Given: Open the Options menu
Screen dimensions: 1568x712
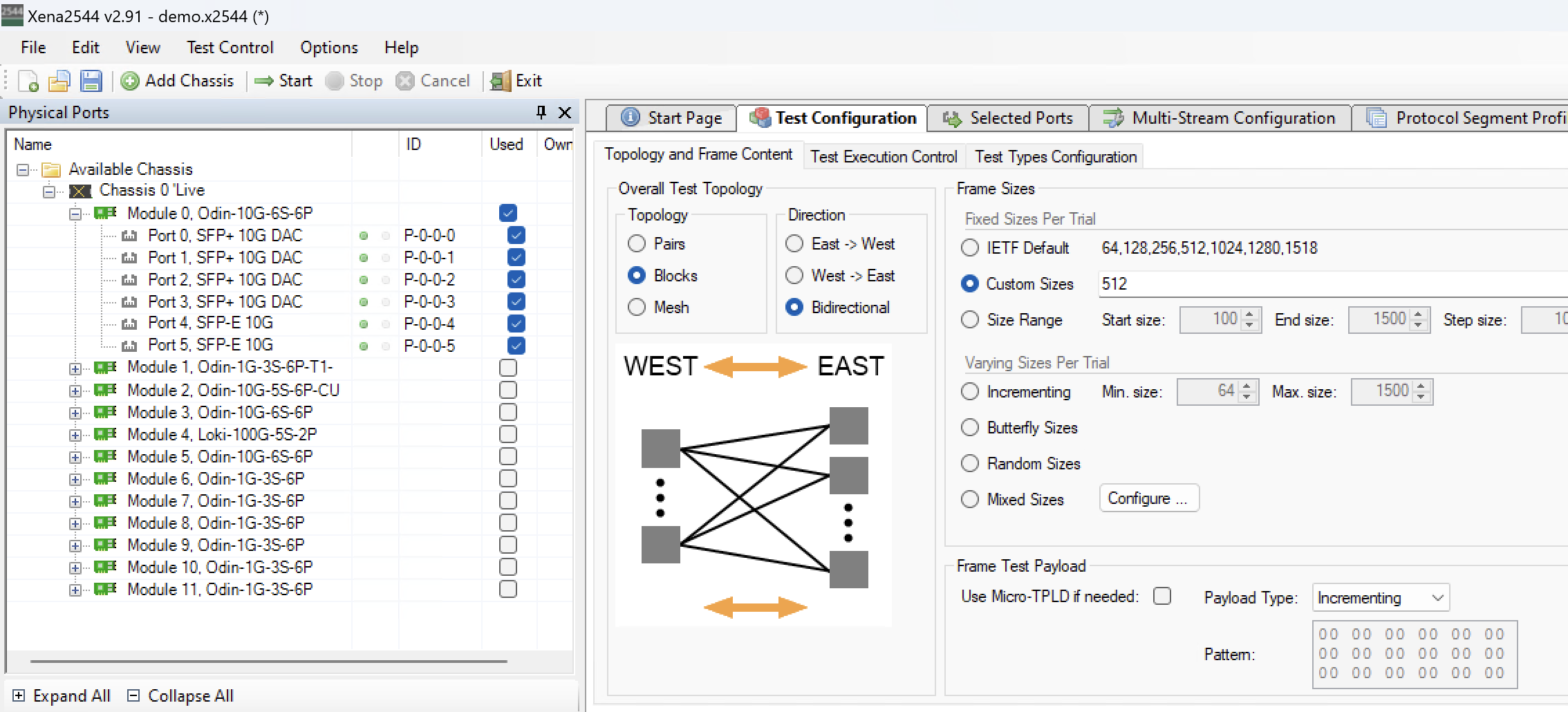Looking at the screenshot, I should [329, 48].
